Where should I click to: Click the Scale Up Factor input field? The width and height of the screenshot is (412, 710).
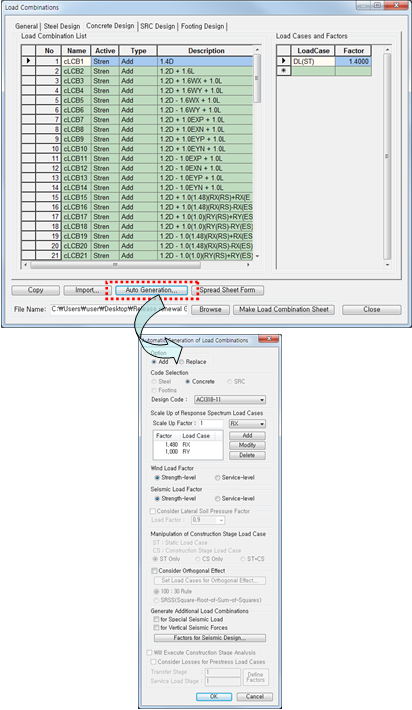tap(211, 423)
